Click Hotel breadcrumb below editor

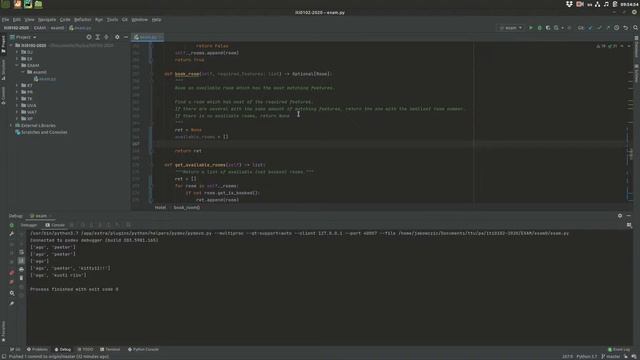(x=160, y=207)
